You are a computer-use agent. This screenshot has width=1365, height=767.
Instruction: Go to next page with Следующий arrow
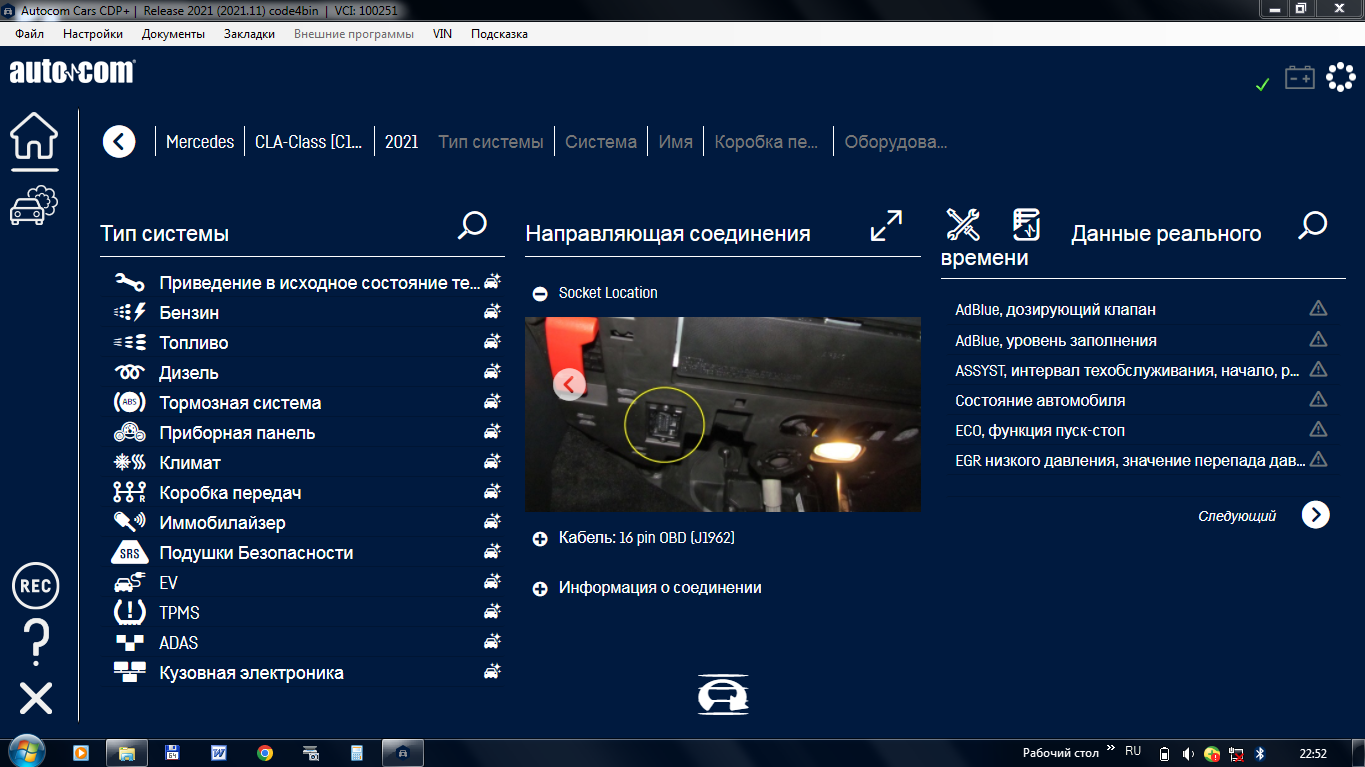click(x=1316, y=515)
